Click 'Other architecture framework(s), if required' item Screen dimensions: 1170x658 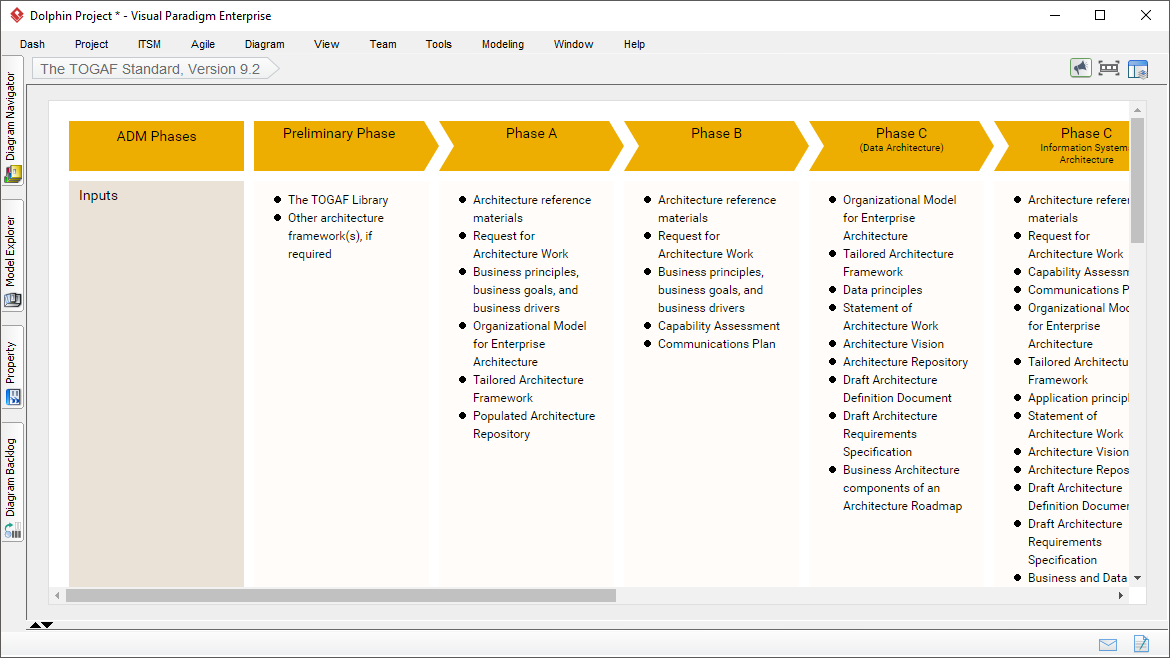click(x=336, y=236)
